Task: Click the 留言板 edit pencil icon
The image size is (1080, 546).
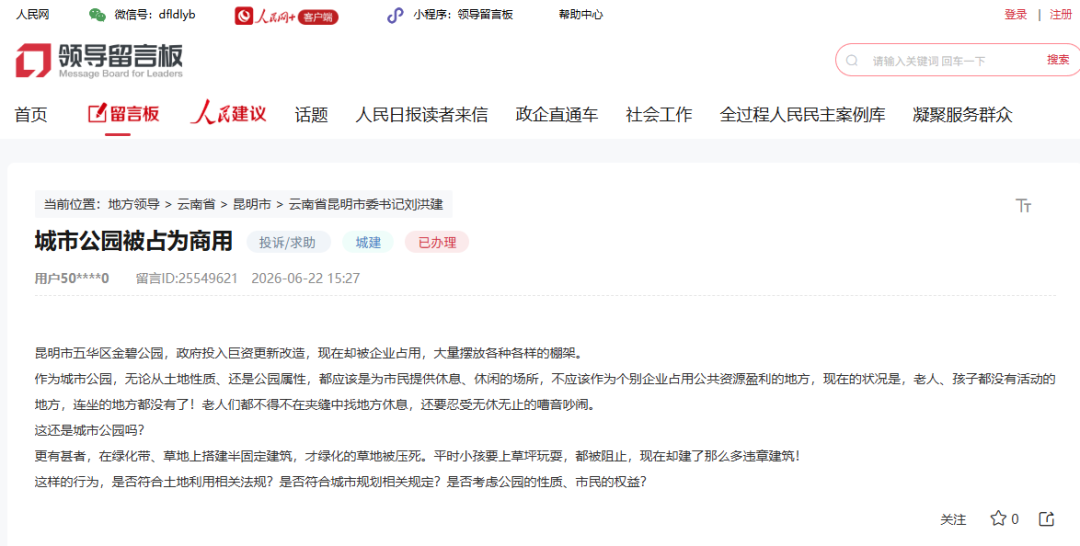Action: (98, 114)
